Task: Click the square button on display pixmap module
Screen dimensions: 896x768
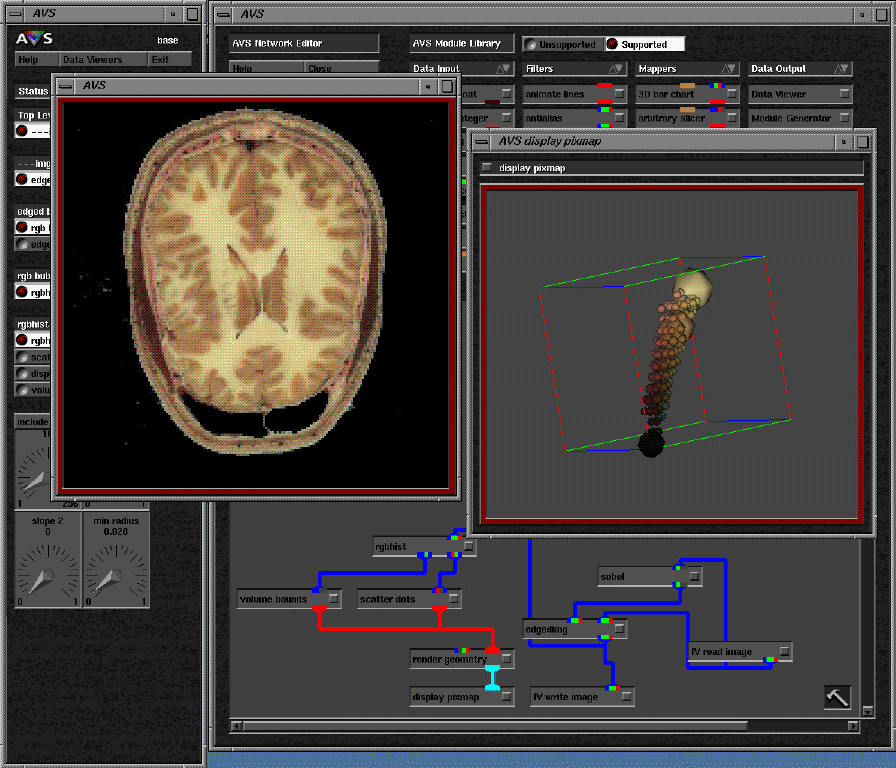Action: pyautogui.click(x=506, y=697)
